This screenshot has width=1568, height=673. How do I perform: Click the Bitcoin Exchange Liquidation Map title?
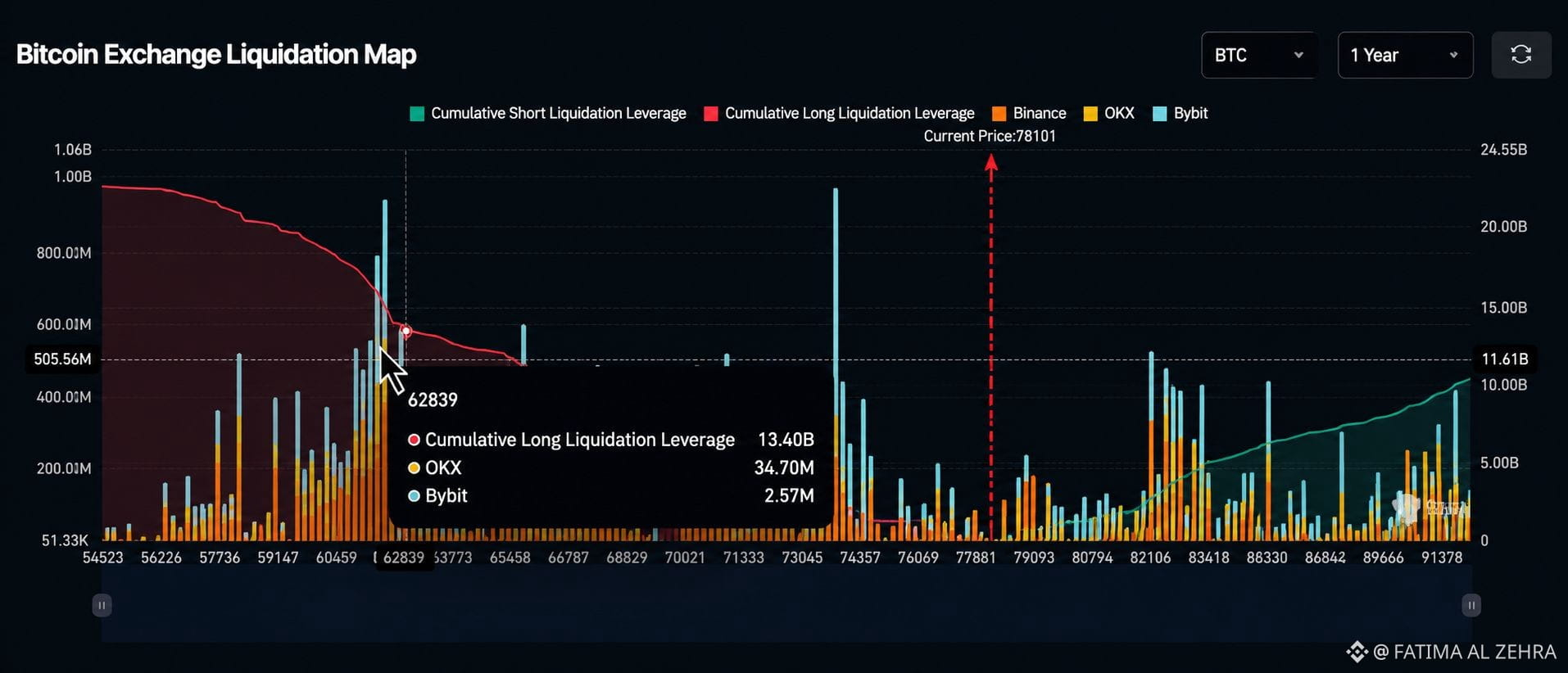[x=216, y=54]
